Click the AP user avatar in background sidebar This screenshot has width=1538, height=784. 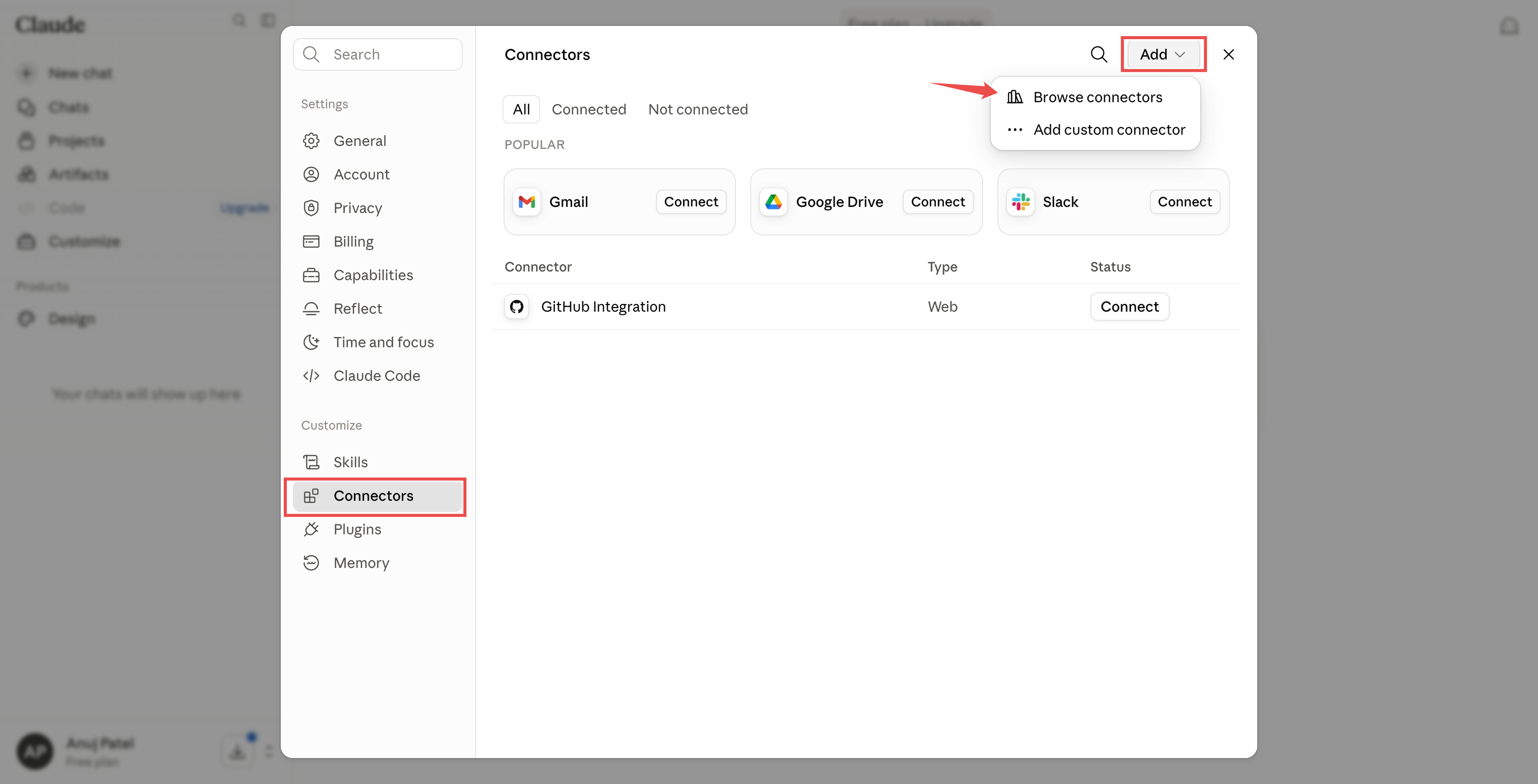pos(35,750)
